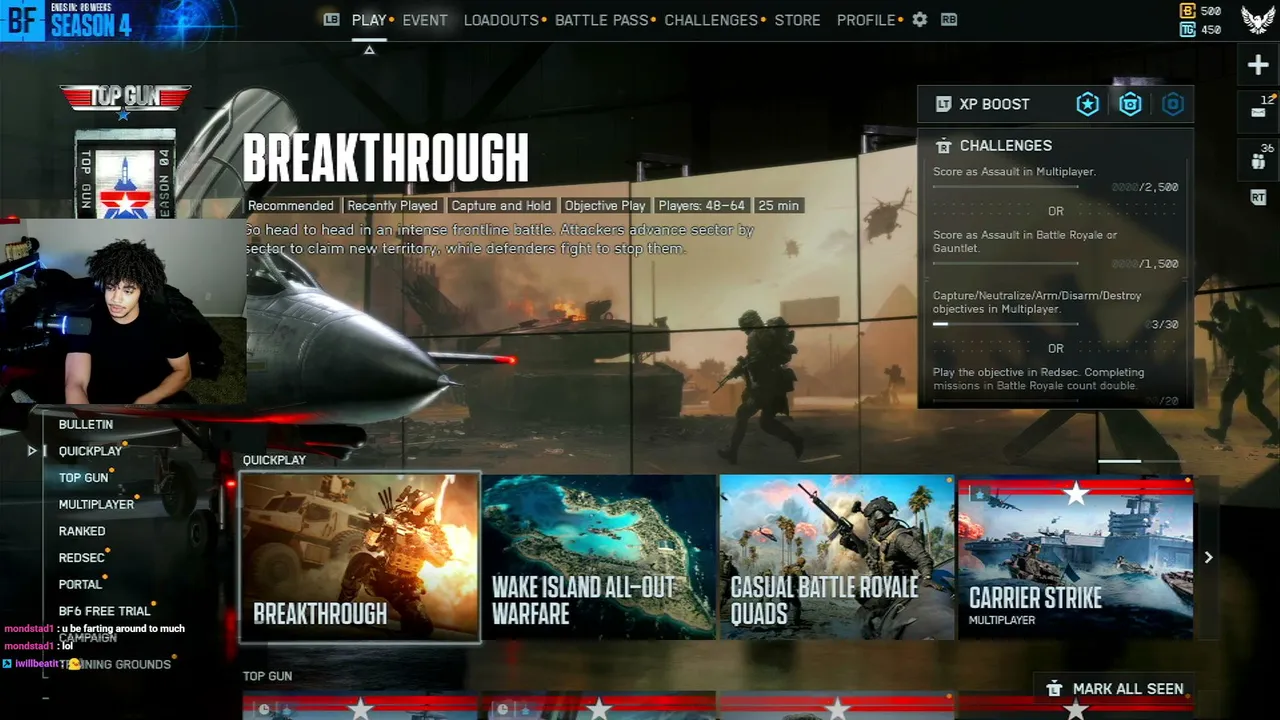Click the CHALLENGES panel heading
This screenshot has width=1280, height=720.
pyautogui.click(x=1006, y=146)
